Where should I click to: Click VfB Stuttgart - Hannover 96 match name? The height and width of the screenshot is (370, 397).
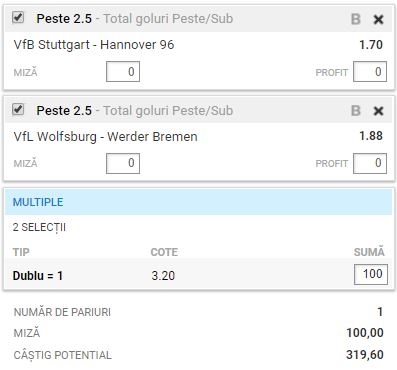point(94,45)
